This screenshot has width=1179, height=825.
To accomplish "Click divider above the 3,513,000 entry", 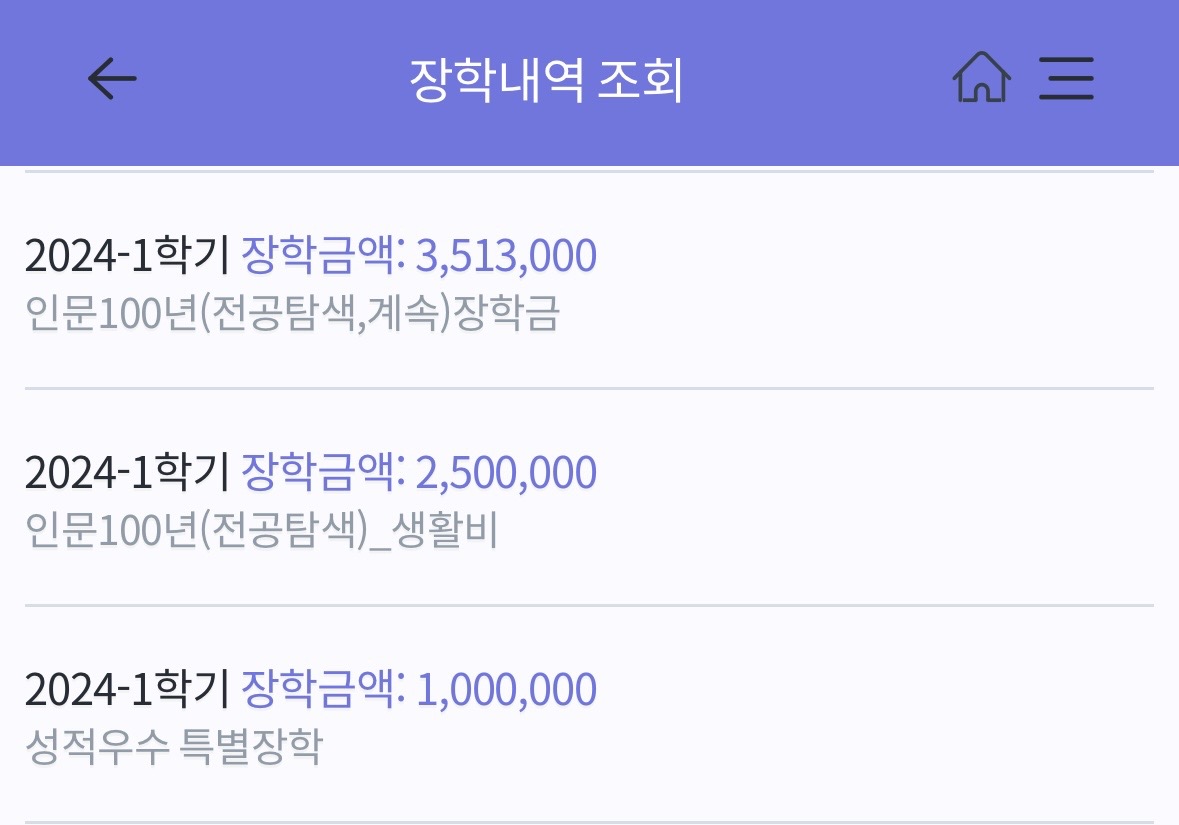I will [589, 172].
